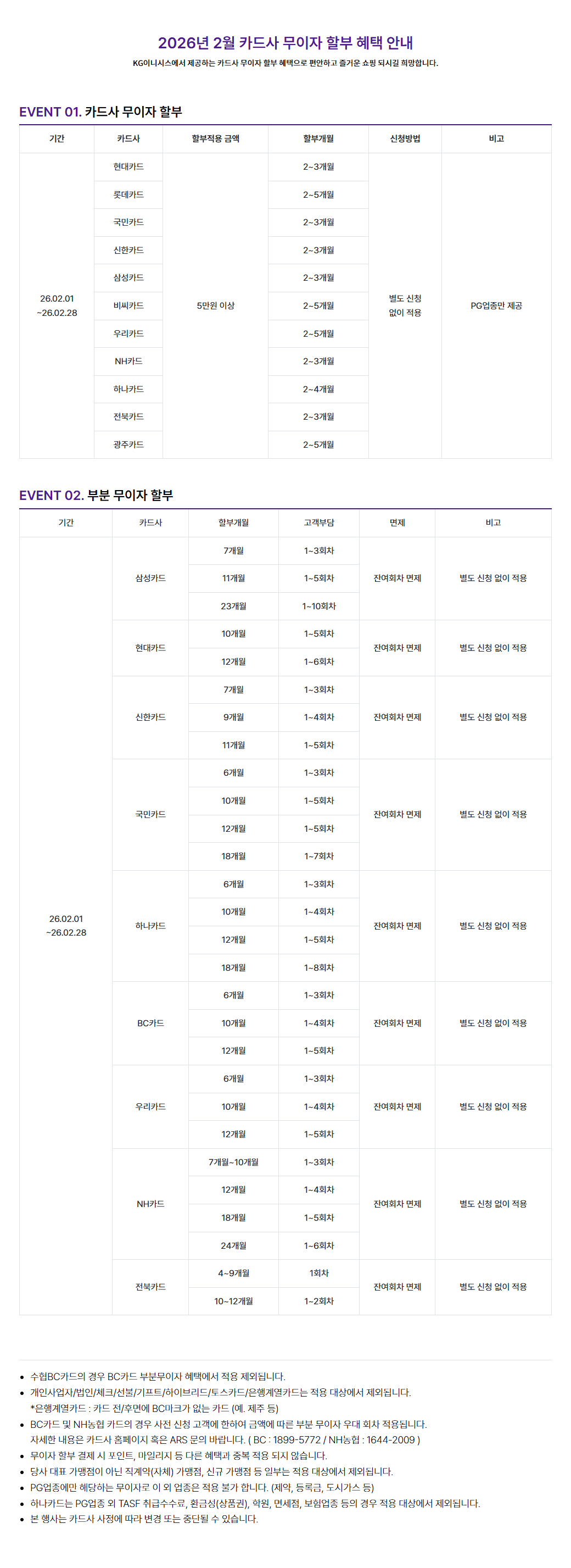
Task: Click the 1~10회차 customer burden cell
Action: coord(318,606)
